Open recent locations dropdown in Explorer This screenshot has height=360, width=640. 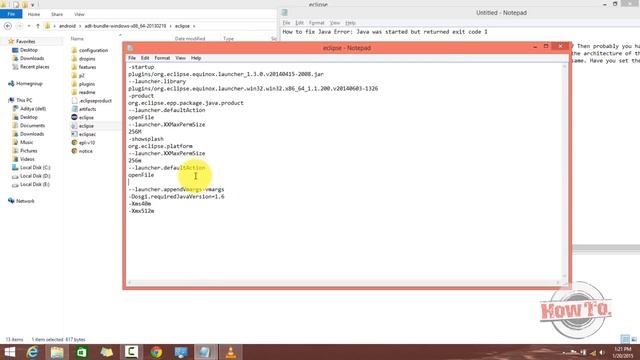pyautogui.click(x=29, y=26)
